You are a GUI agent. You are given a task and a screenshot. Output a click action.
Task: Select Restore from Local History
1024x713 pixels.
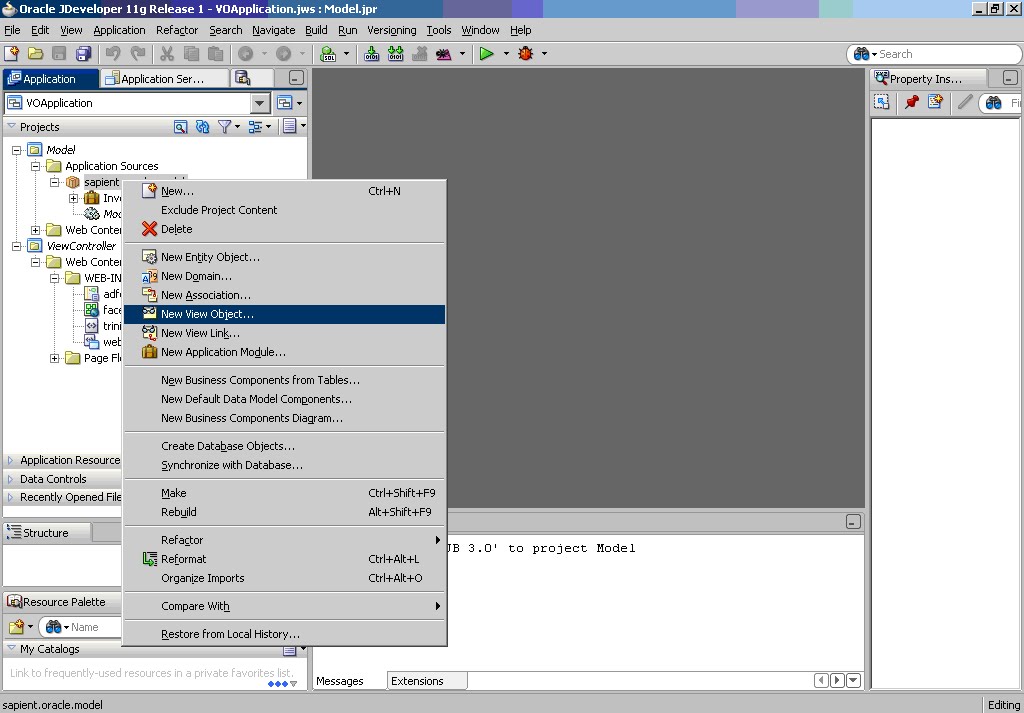pyautogui.click(x=285, y=634)
